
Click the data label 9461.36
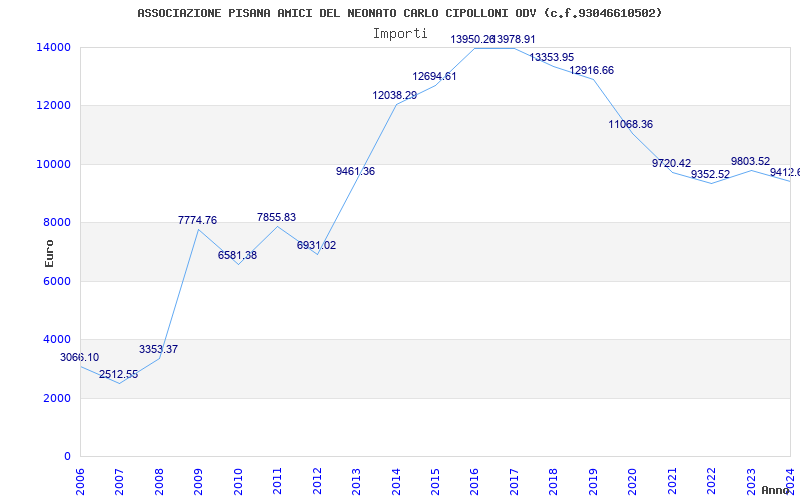356,171
